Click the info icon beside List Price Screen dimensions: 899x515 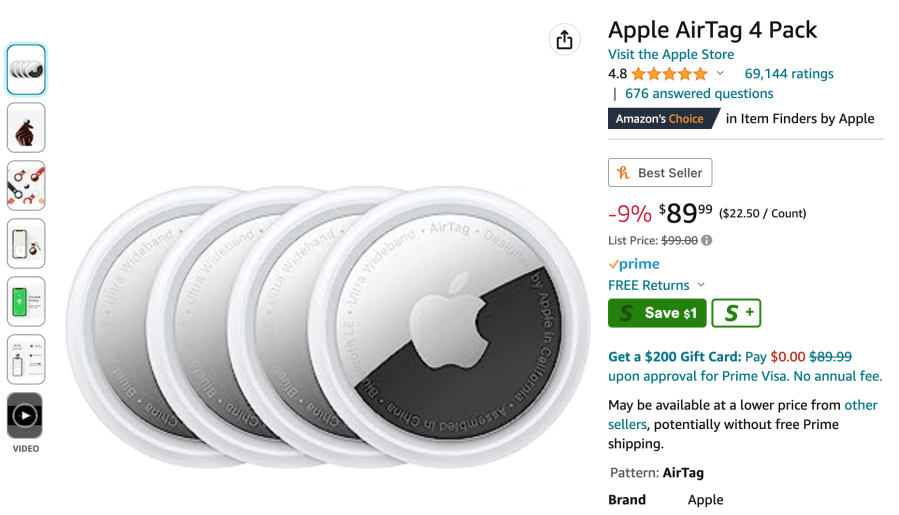[x=707, y=240]
